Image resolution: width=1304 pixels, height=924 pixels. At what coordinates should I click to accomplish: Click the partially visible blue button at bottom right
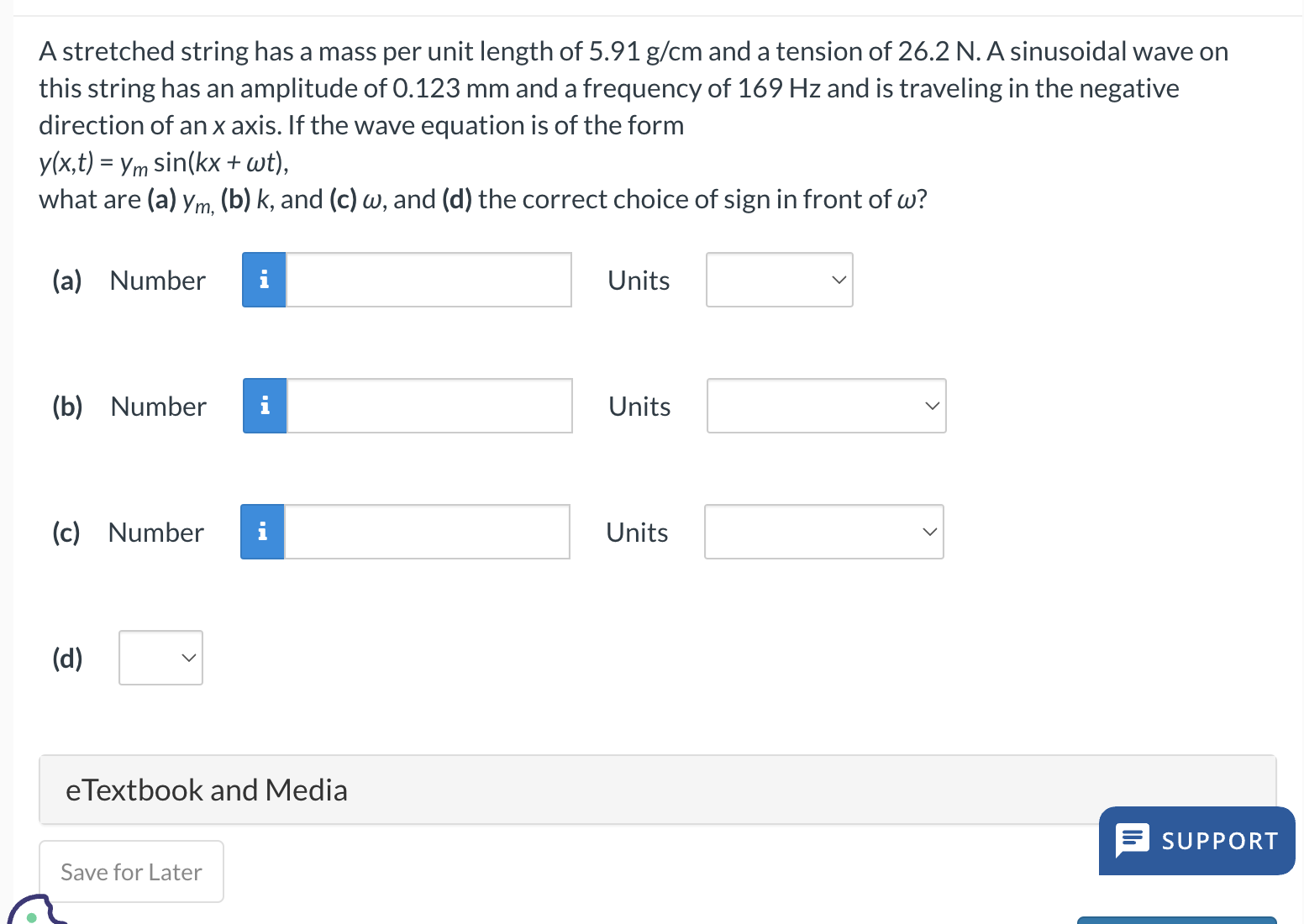point(1176,920)
